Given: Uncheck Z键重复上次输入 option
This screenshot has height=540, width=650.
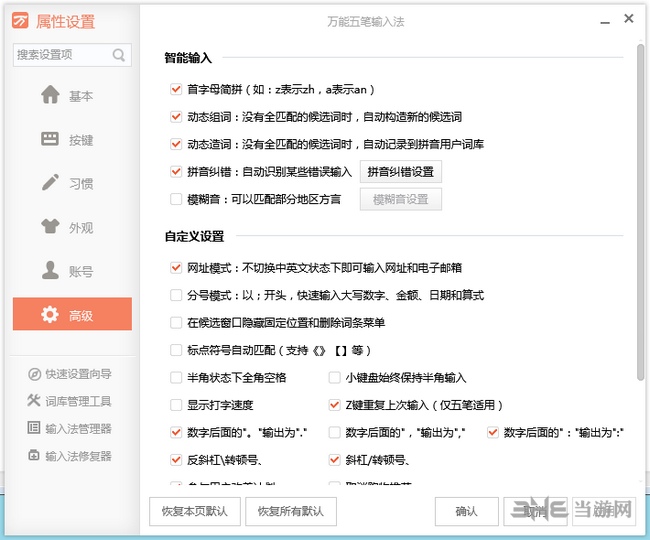Looking at the screenshot, I should click(334, 405).
